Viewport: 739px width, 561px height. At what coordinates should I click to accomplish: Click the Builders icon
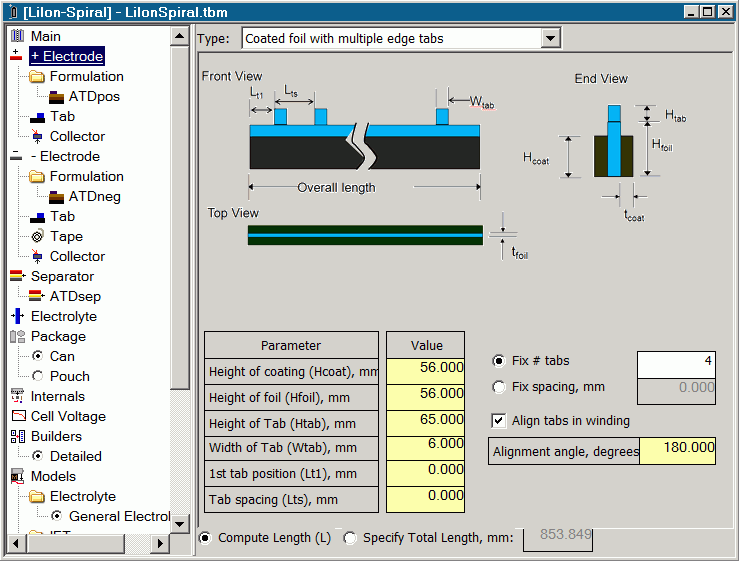(17, 436)
